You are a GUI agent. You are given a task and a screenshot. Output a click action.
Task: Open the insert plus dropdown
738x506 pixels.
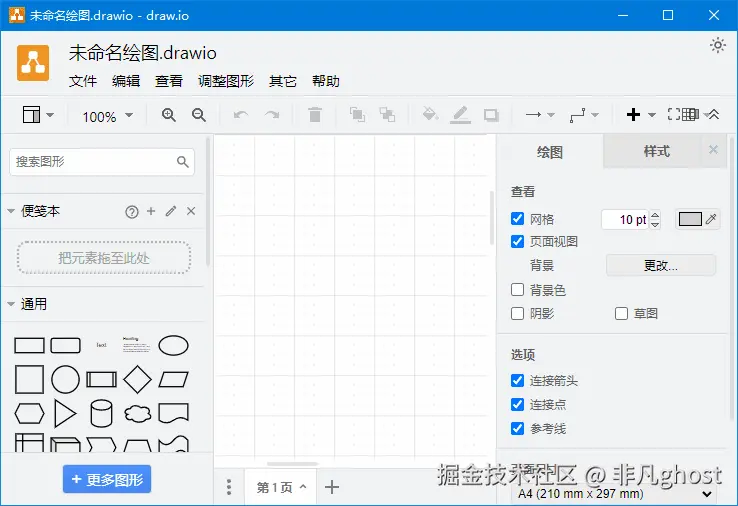641,114
